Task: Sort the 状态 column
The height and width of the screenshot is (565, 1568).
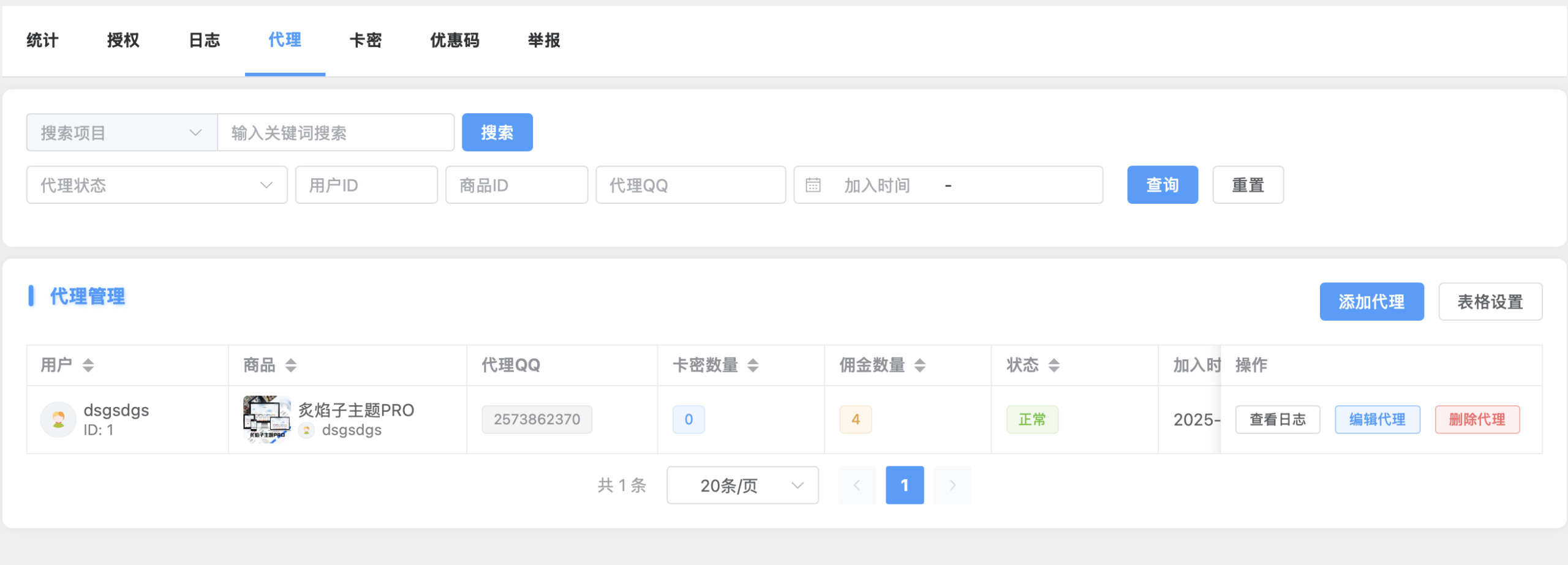Action: click(x=1055, y=365)
